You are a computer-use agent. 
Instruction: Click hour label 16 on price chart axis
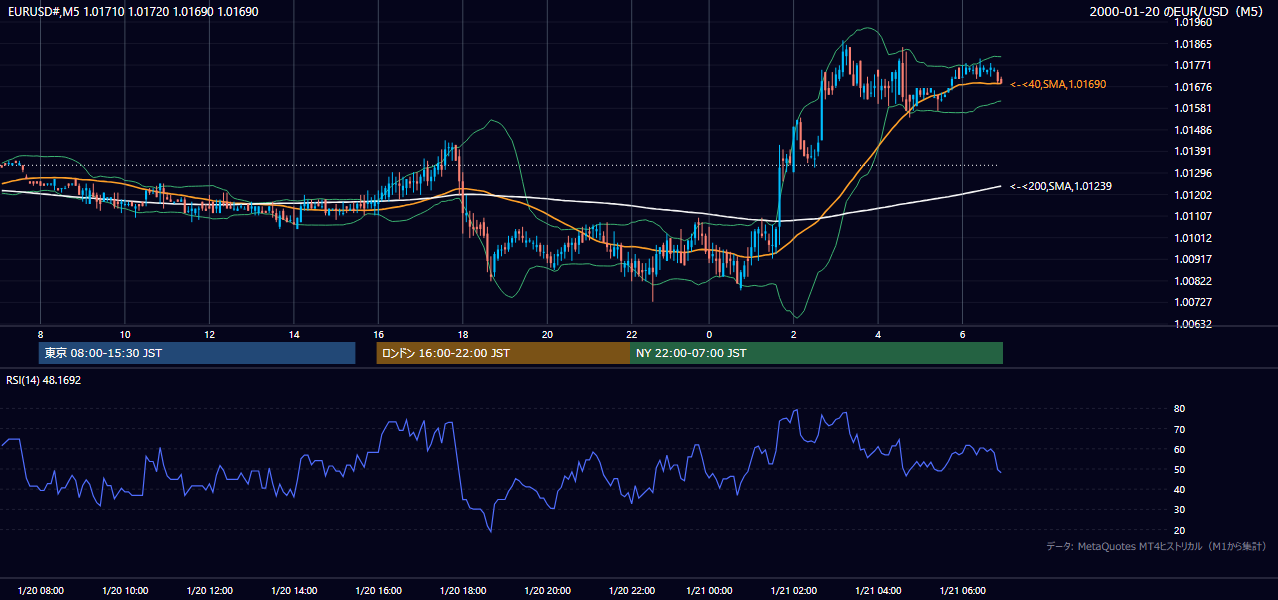point(378,334)
